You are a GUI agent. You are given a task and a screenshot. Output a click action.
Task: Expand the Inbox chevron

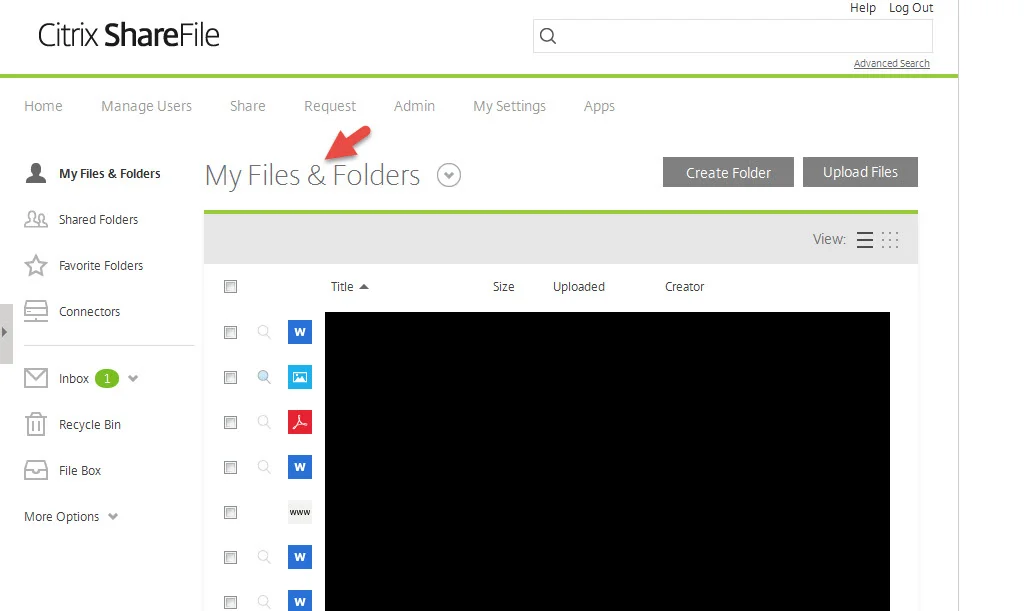point(133,378)
